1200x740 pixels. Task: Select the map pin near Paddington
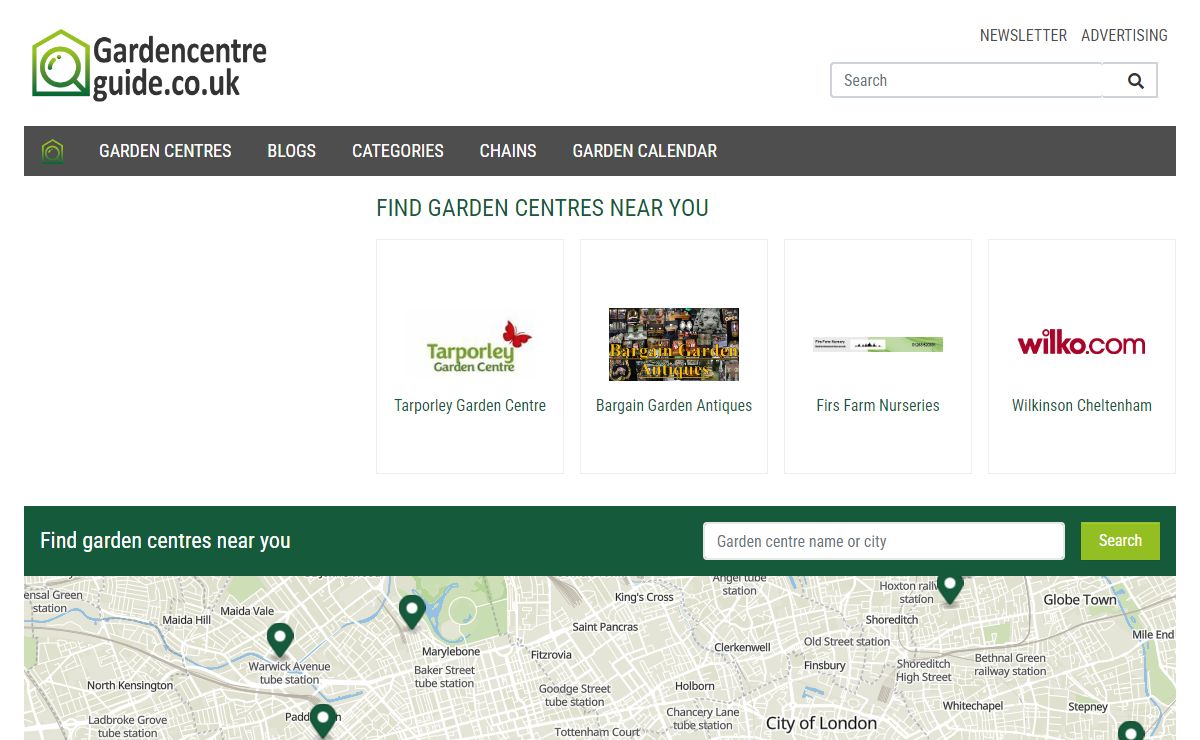322,720
